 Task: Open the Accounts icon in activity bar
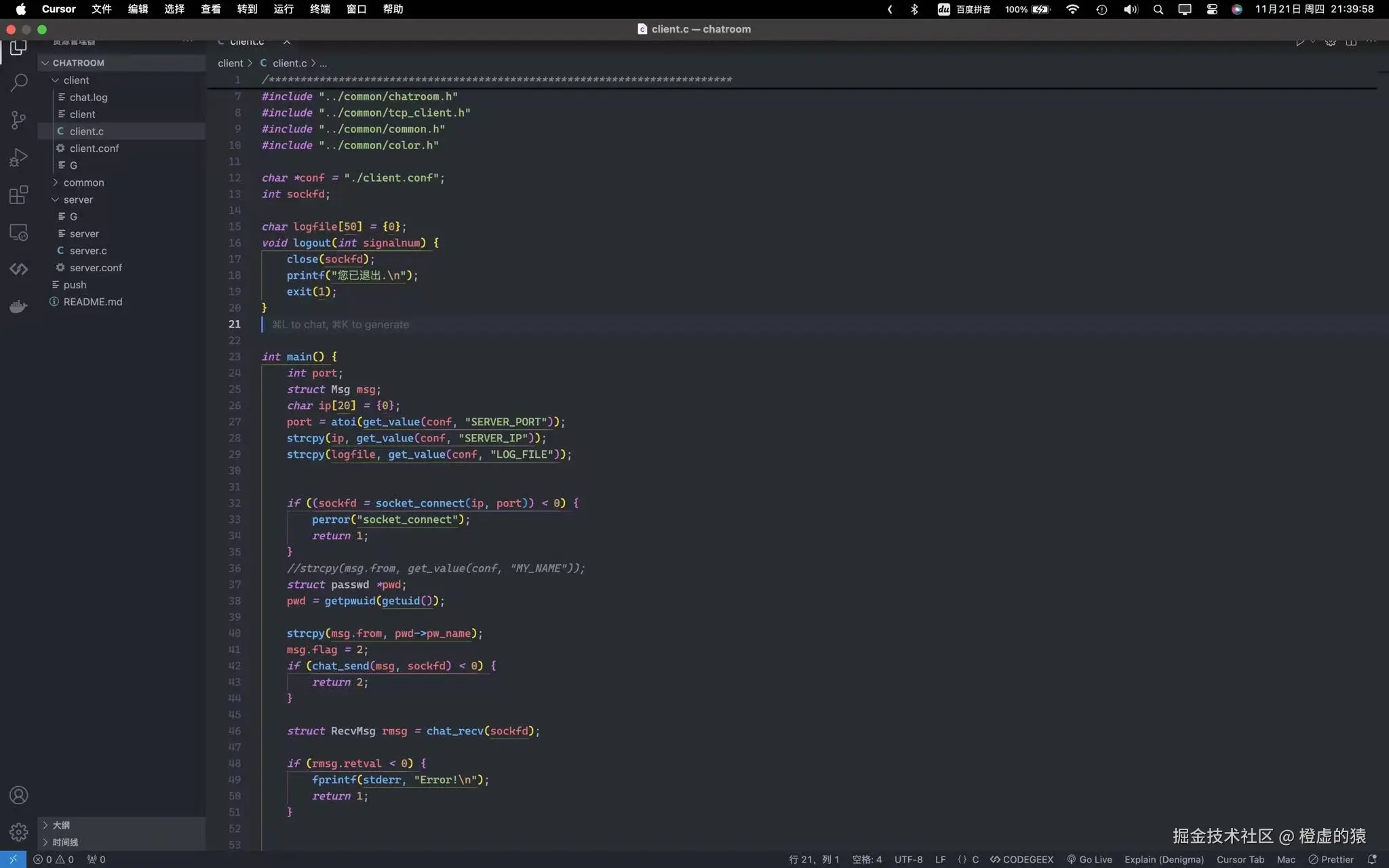[x=18, y=795]
